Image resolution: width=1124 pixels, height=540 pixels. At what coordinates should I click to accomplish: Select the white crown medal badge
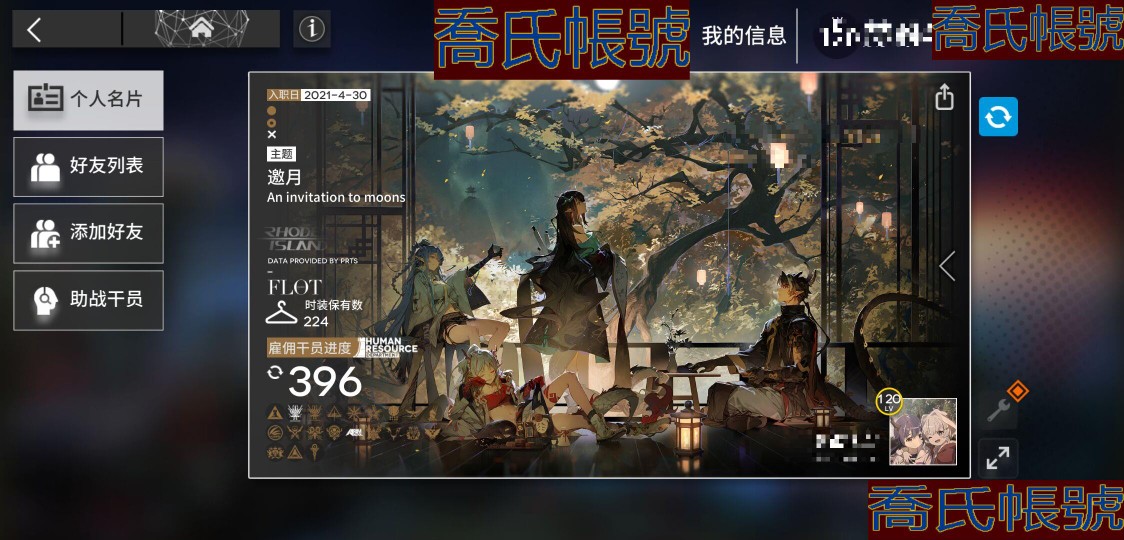(x=295, y=412)
